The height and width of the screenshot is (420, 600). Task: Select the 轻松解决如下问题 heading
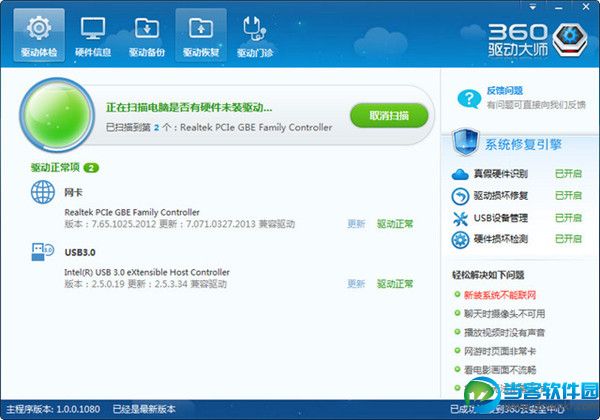click(x=488, y=275)
